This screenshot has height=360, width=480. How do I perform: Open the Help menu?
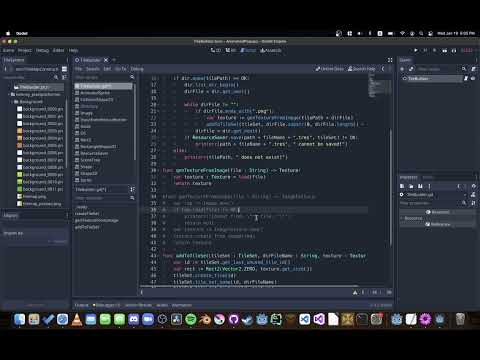[x=73, y=50]
